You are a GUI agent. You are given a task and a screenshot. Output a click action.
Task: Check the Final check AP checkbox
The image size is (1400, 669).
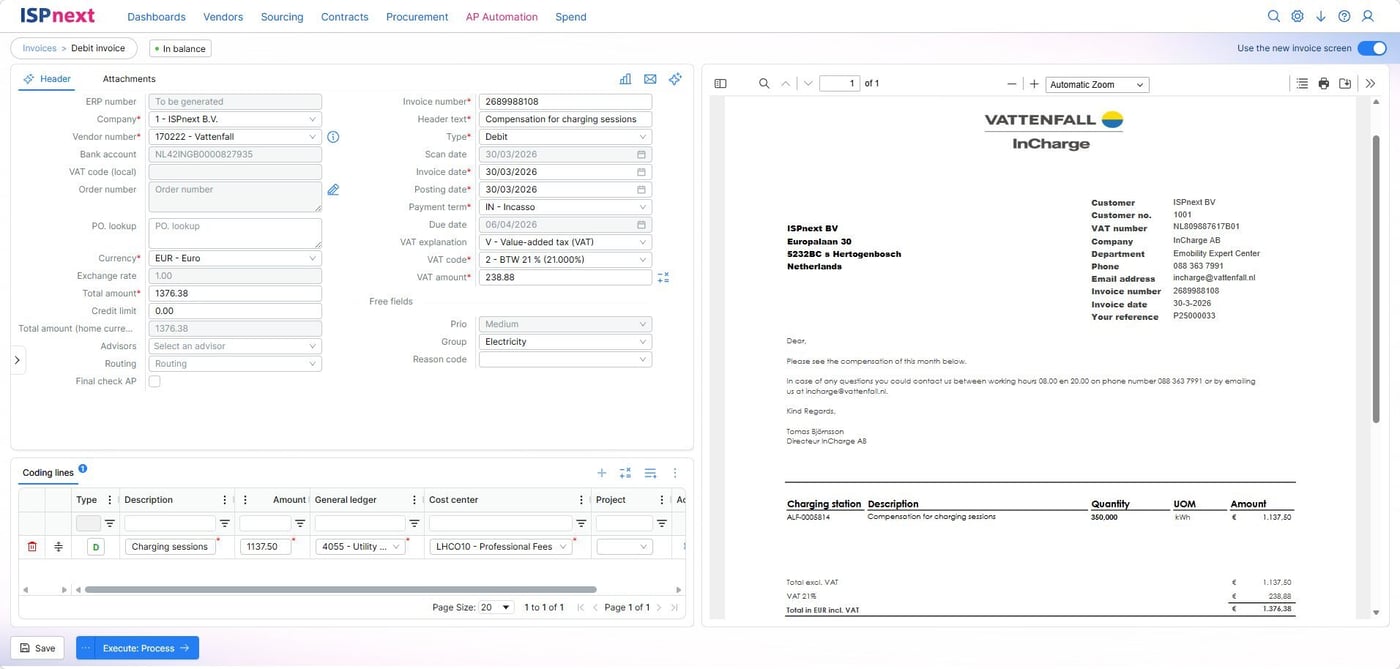click(155, 381)
